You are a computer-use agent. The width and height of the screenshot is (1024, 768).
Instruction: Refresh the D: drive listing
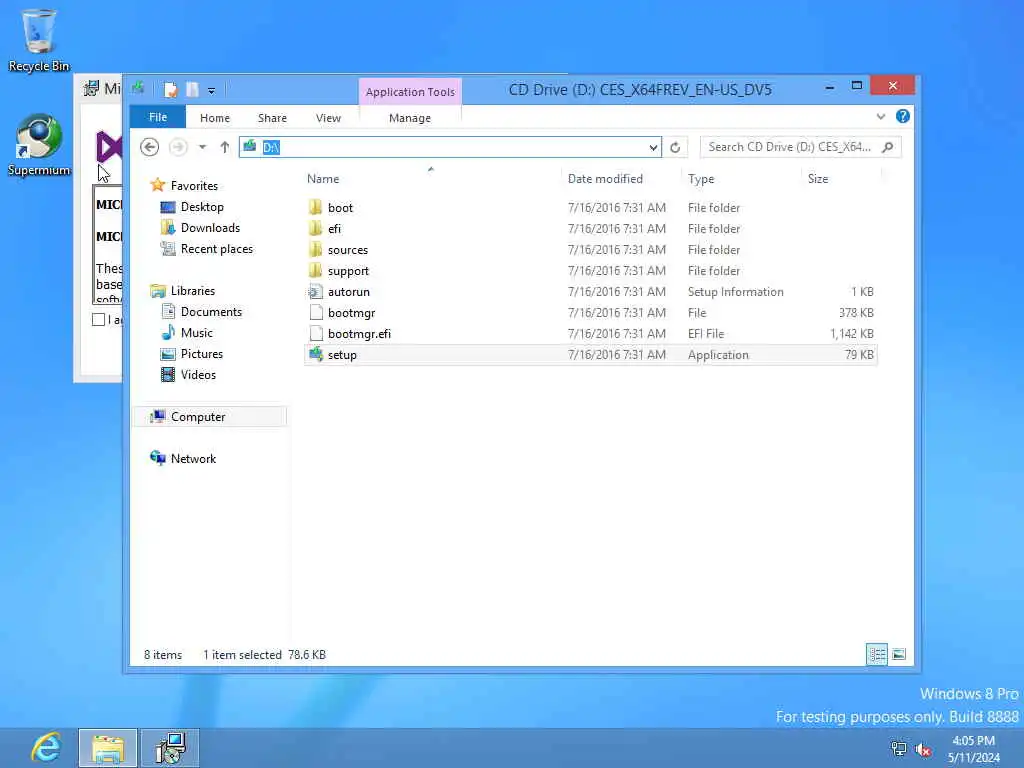tap(675, 148)
